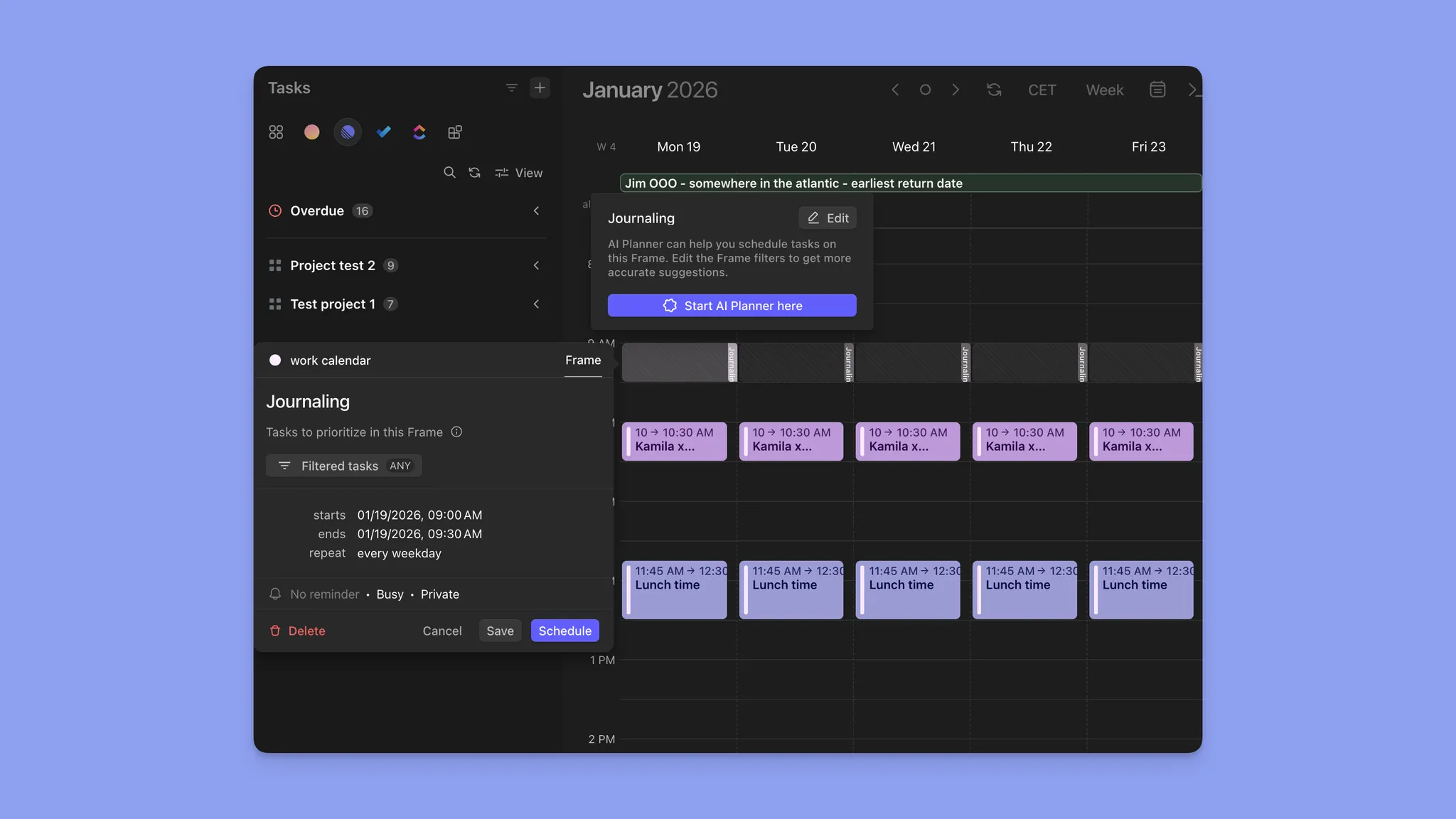Expand Project test 2 list
Image resolution: width=1456 pixels, height=819 pixels.
pyautogui.click(x=536, y=266)
